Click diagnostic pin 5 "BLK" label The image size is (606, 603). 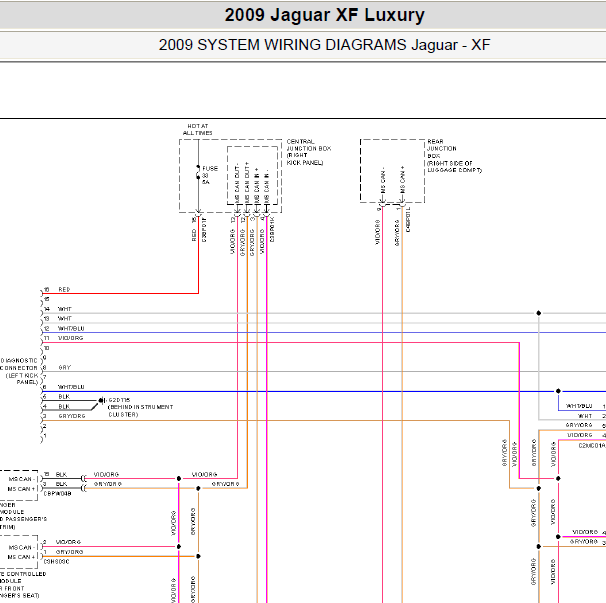tap(64, 397)
